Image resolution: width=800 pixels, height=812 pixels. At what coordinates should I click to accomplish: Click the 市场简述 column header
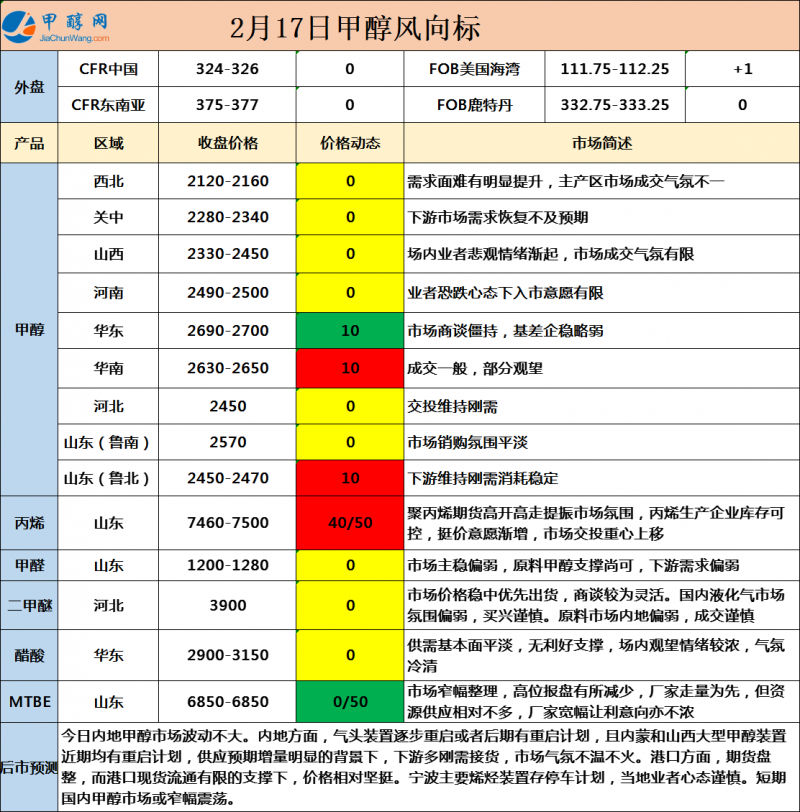tap(602, 143)
